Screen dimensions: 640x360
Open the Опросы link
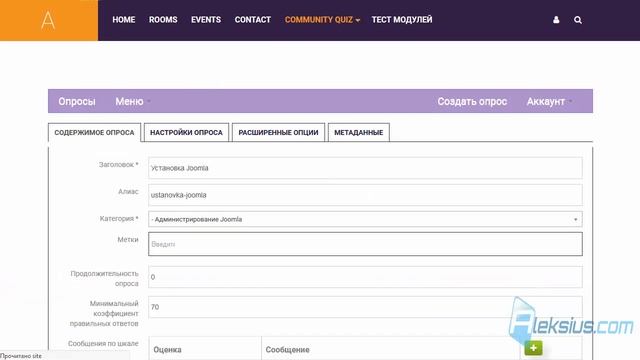click(77, 101)
